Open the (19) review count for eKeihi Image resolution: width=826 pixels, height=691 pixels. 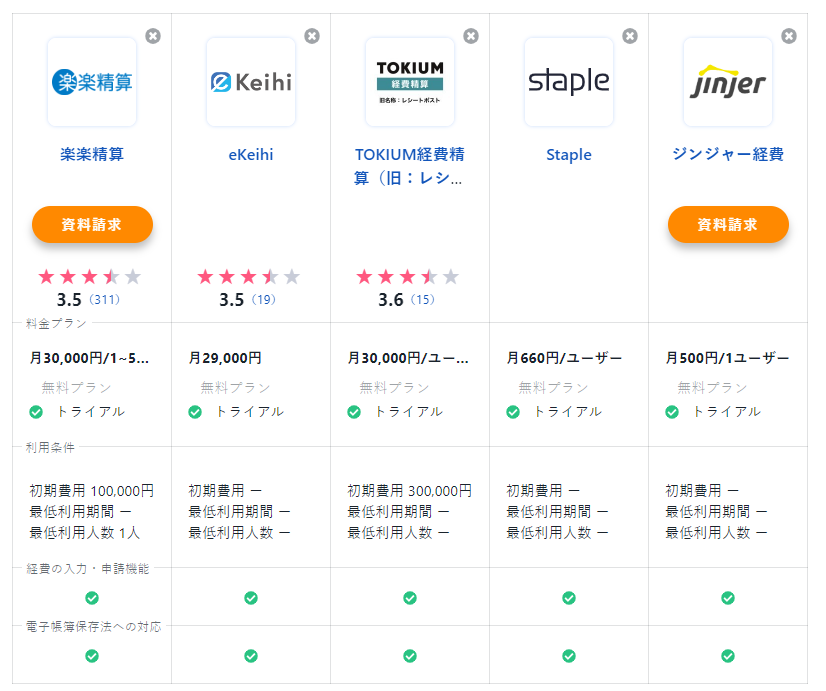[263, 300]
